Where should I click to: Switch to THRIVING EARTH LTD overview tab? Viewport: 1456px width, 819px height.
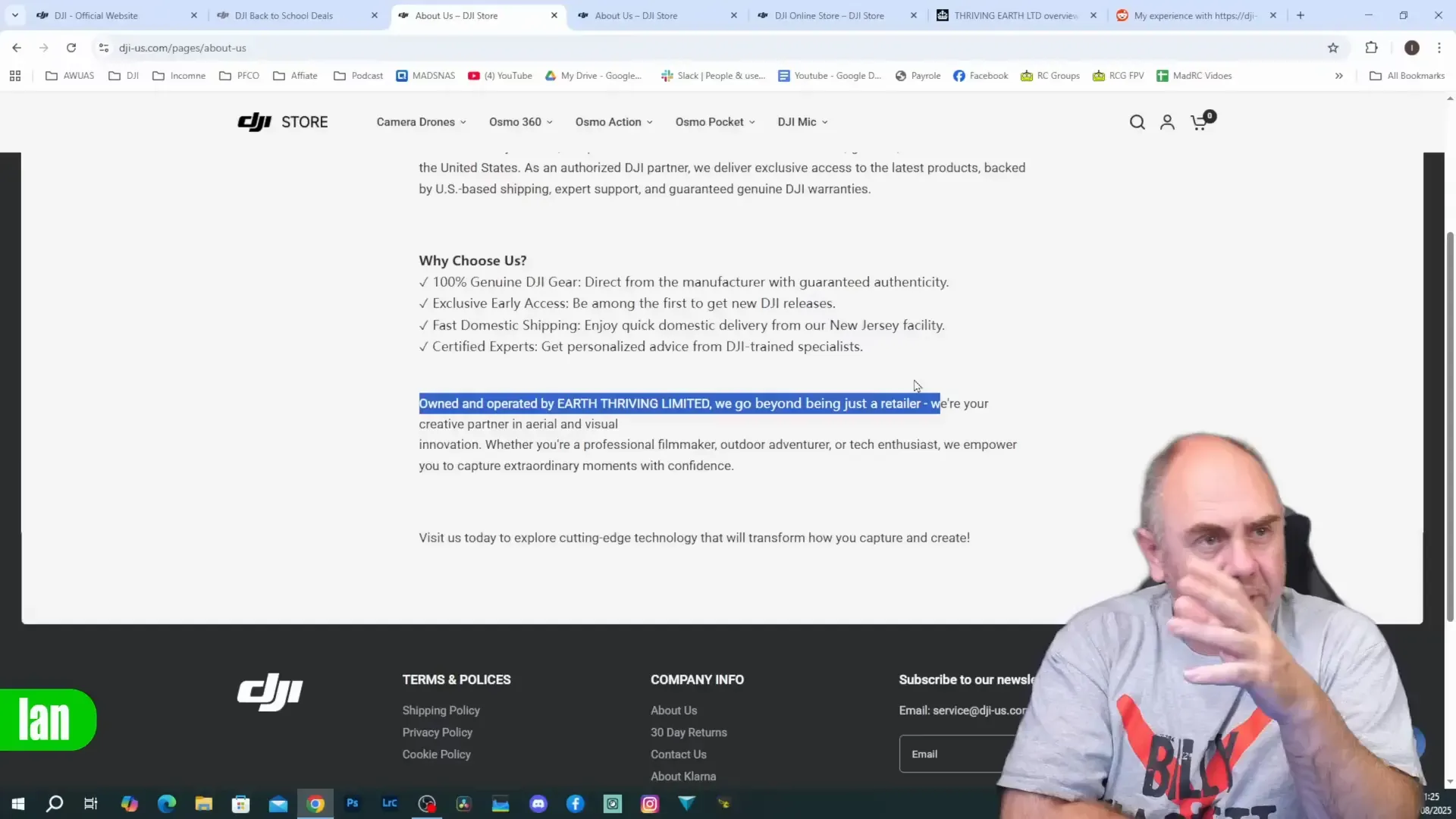click(x=1015, y=15)
